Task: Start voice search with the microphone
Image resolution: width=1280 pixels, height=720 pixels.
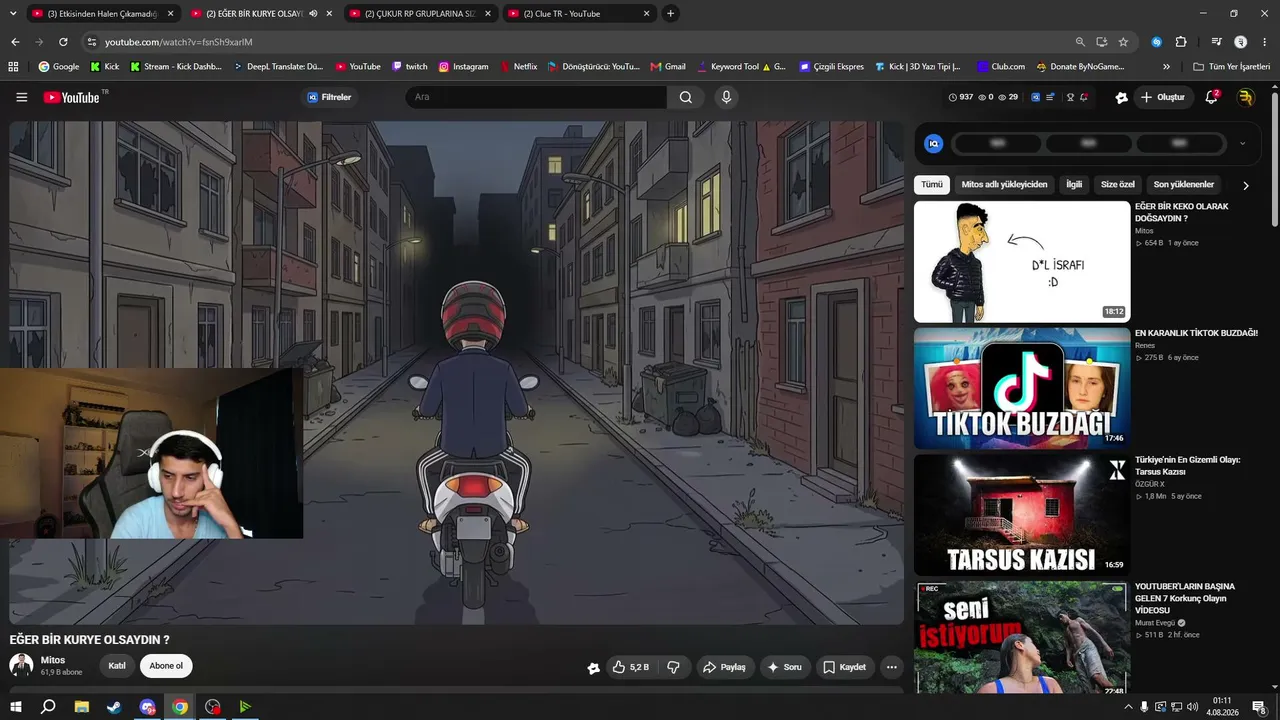Action: tap(726, 97)
